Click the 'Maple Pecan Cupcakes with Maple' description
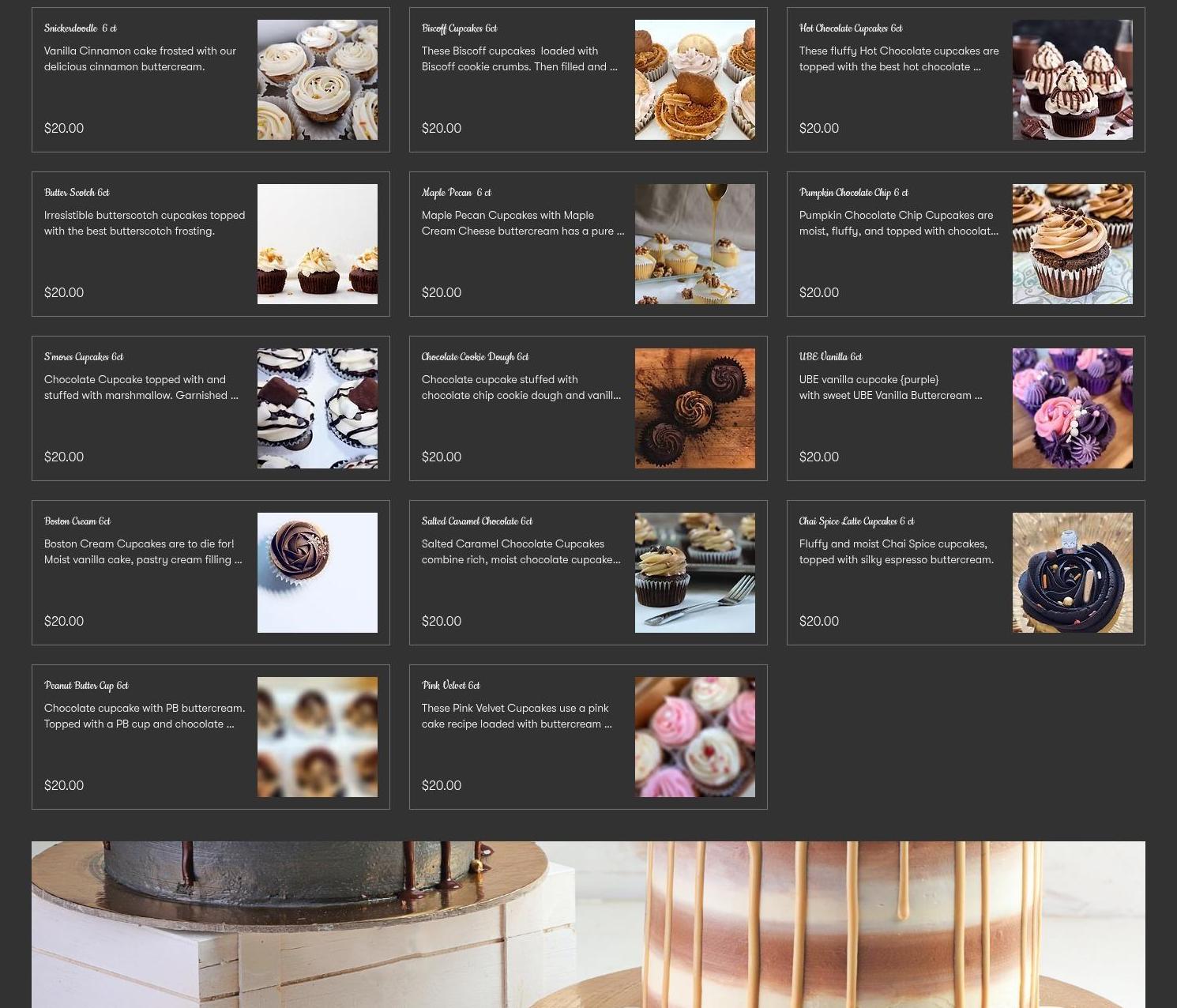This screenshot has width=1177, height=1008. coord(523,223)
